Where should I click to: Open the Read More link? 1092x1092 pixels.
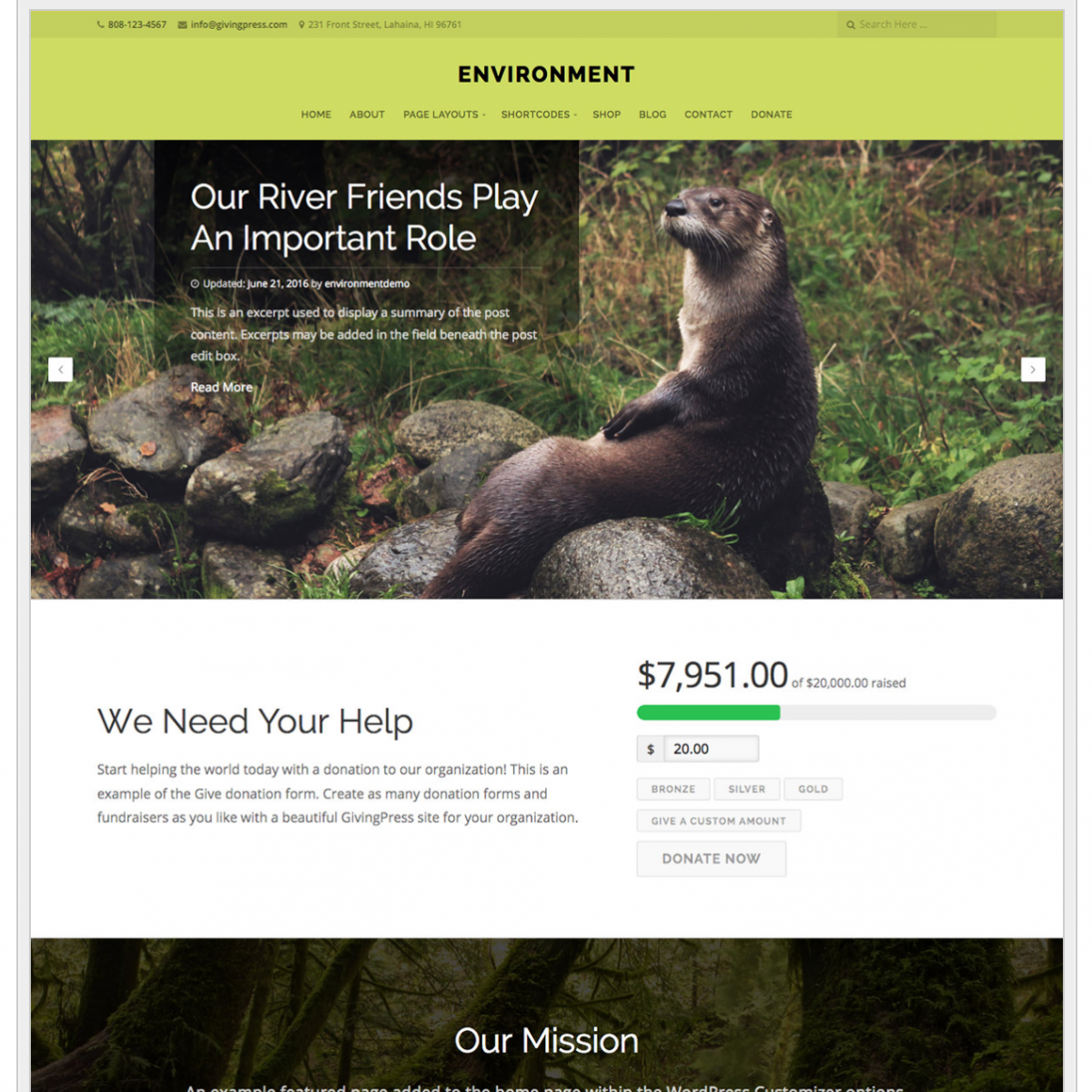pos(221,387)
